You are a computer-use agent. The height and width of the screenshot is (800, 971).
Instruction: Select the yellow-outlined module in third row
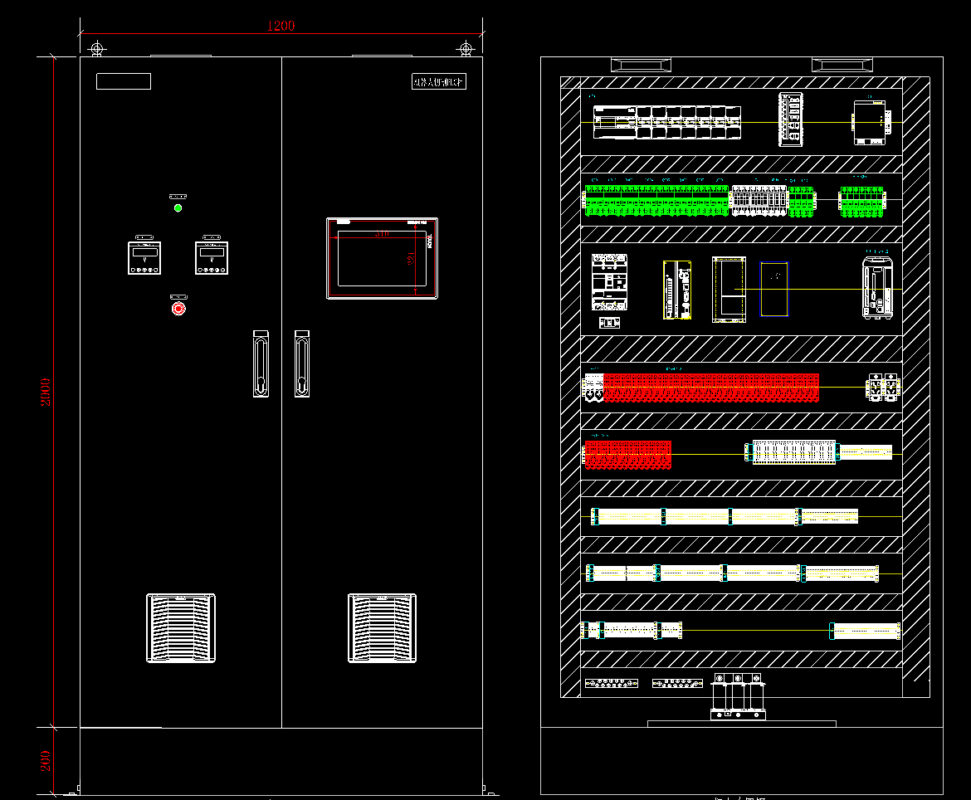tap(677, 290)
